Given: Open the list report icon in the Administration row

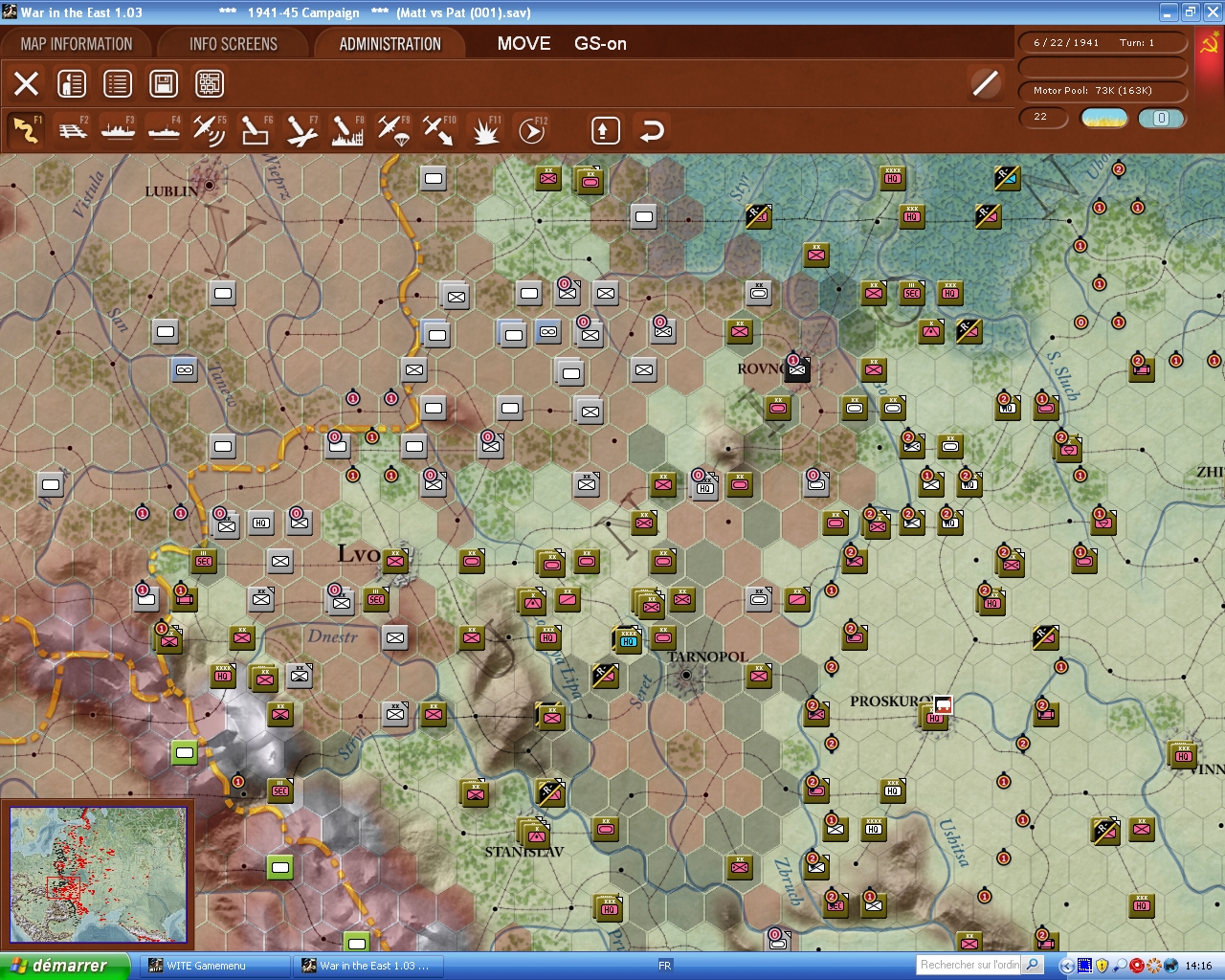Looking at the screenshot, I should [118, 83].
